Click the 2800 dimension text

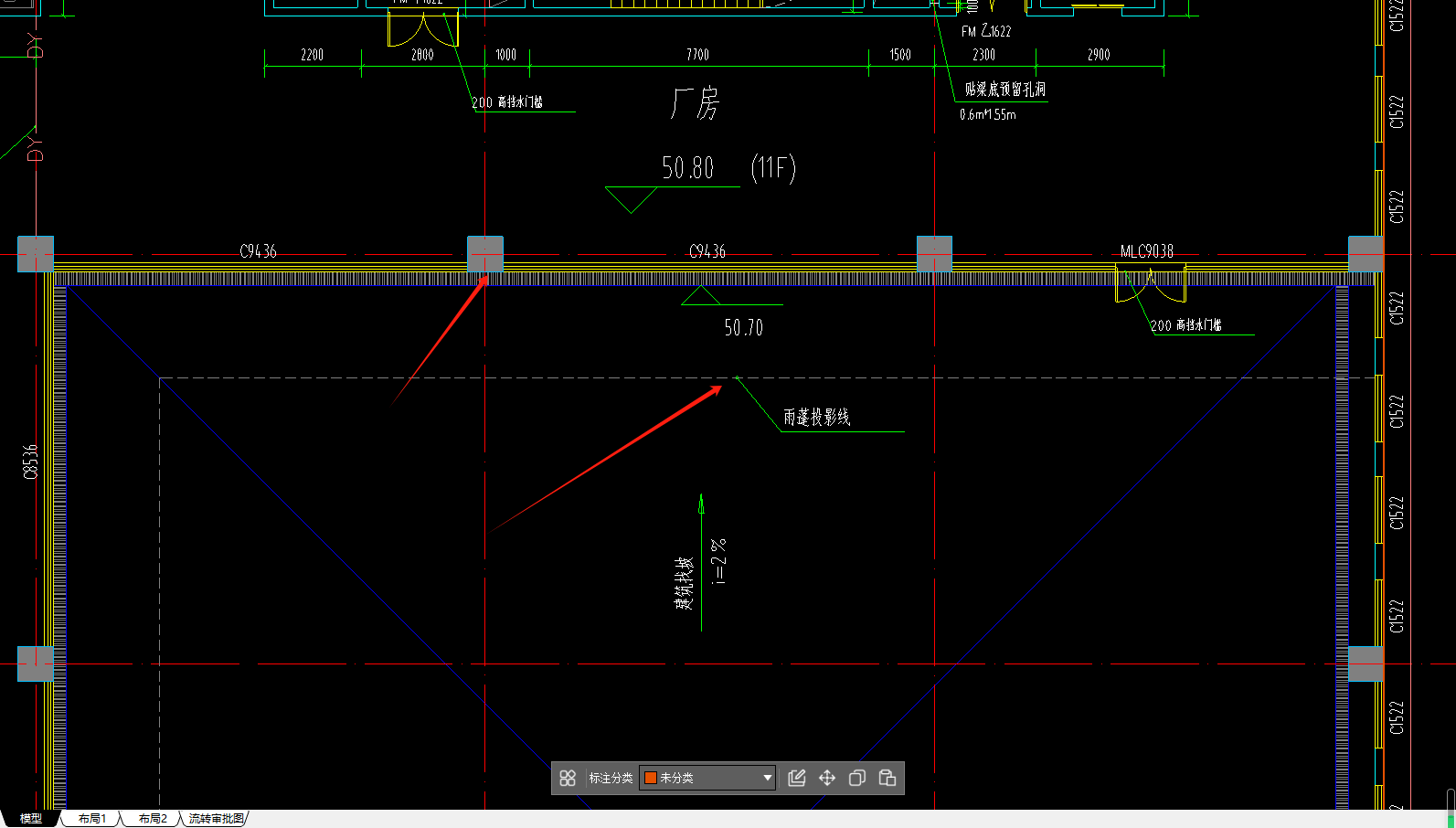(422, 55)
